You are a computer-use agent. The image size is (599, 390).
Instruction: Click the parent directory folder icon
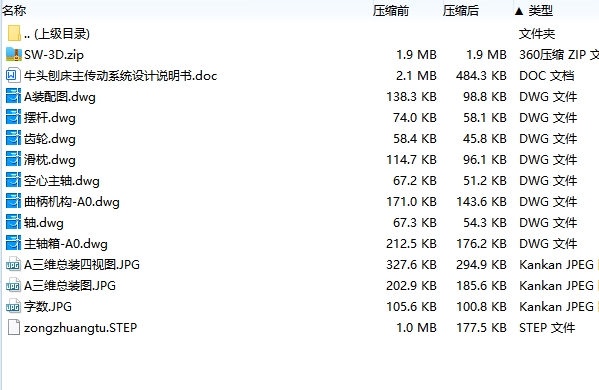[14, 34]
